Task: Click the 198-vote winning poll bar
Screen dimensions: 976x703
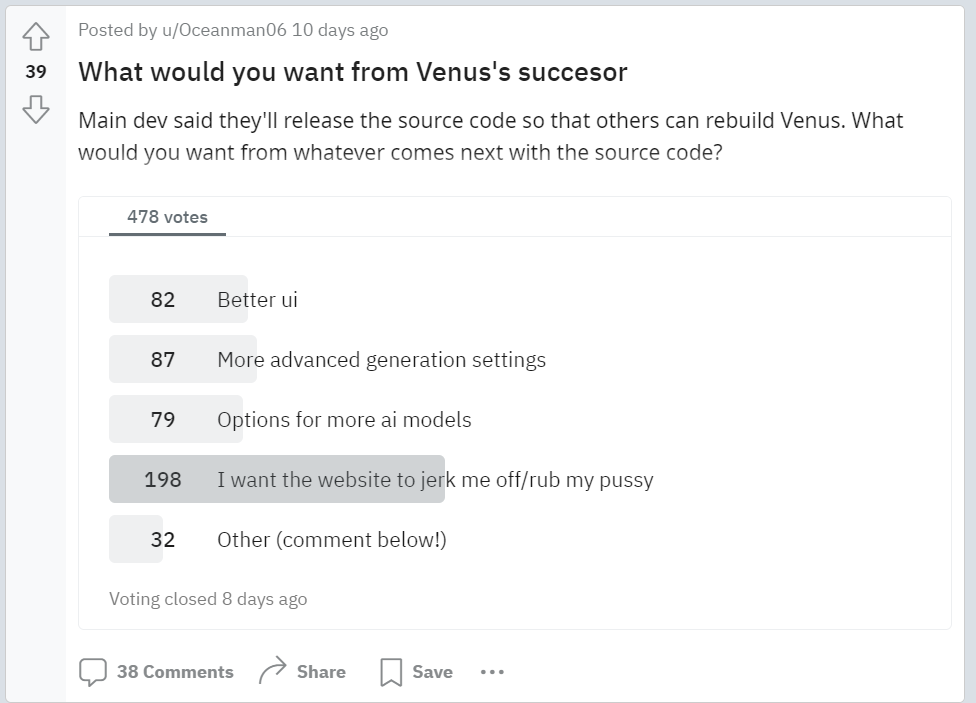Action: coord(276,480)
